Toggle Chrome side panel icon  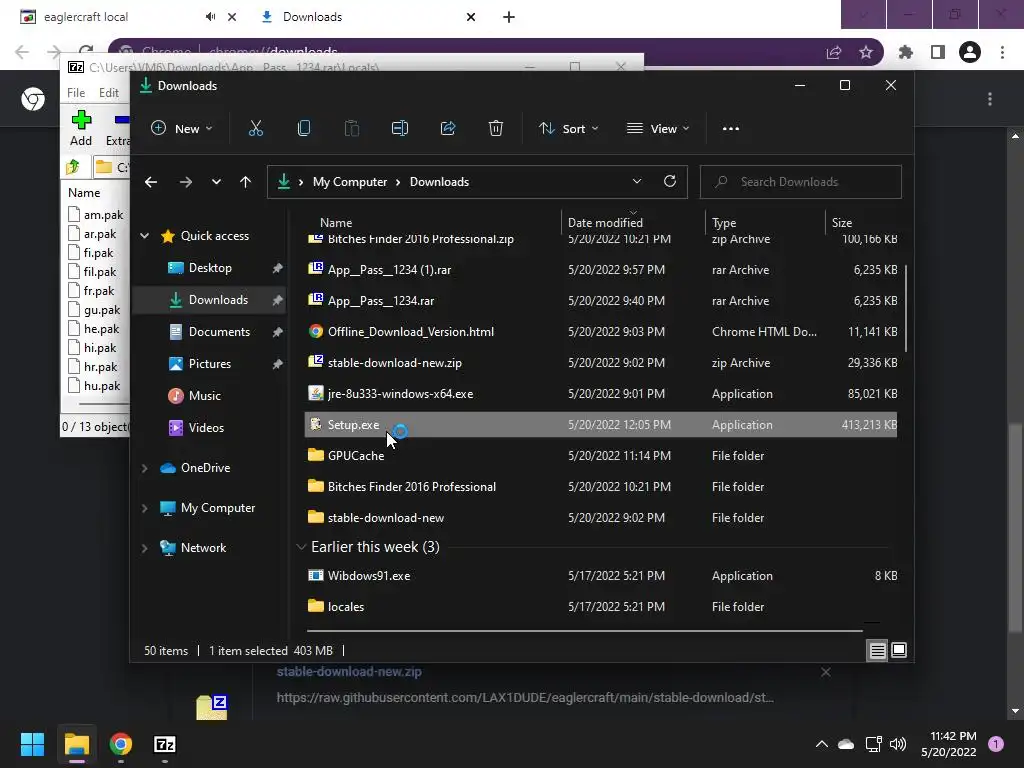pos(938,52)
